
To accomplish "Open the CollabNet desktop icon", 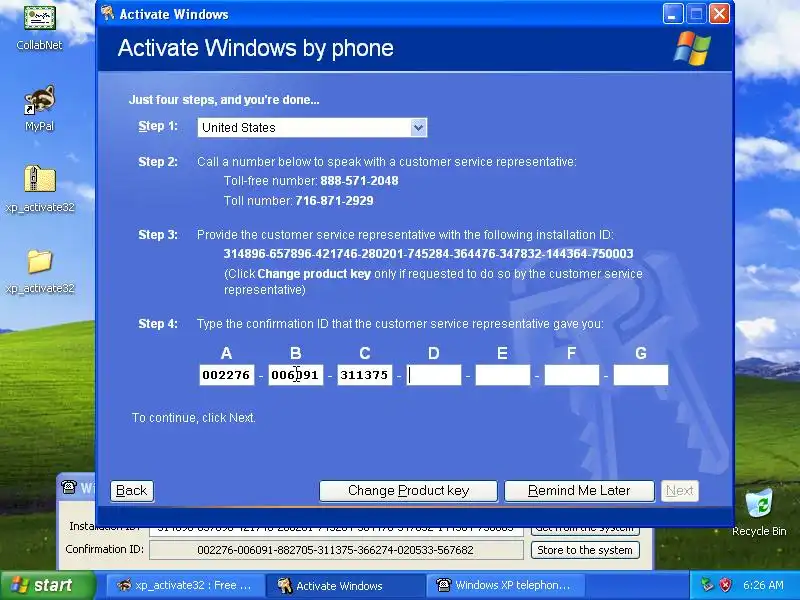I will coord(39,27).
